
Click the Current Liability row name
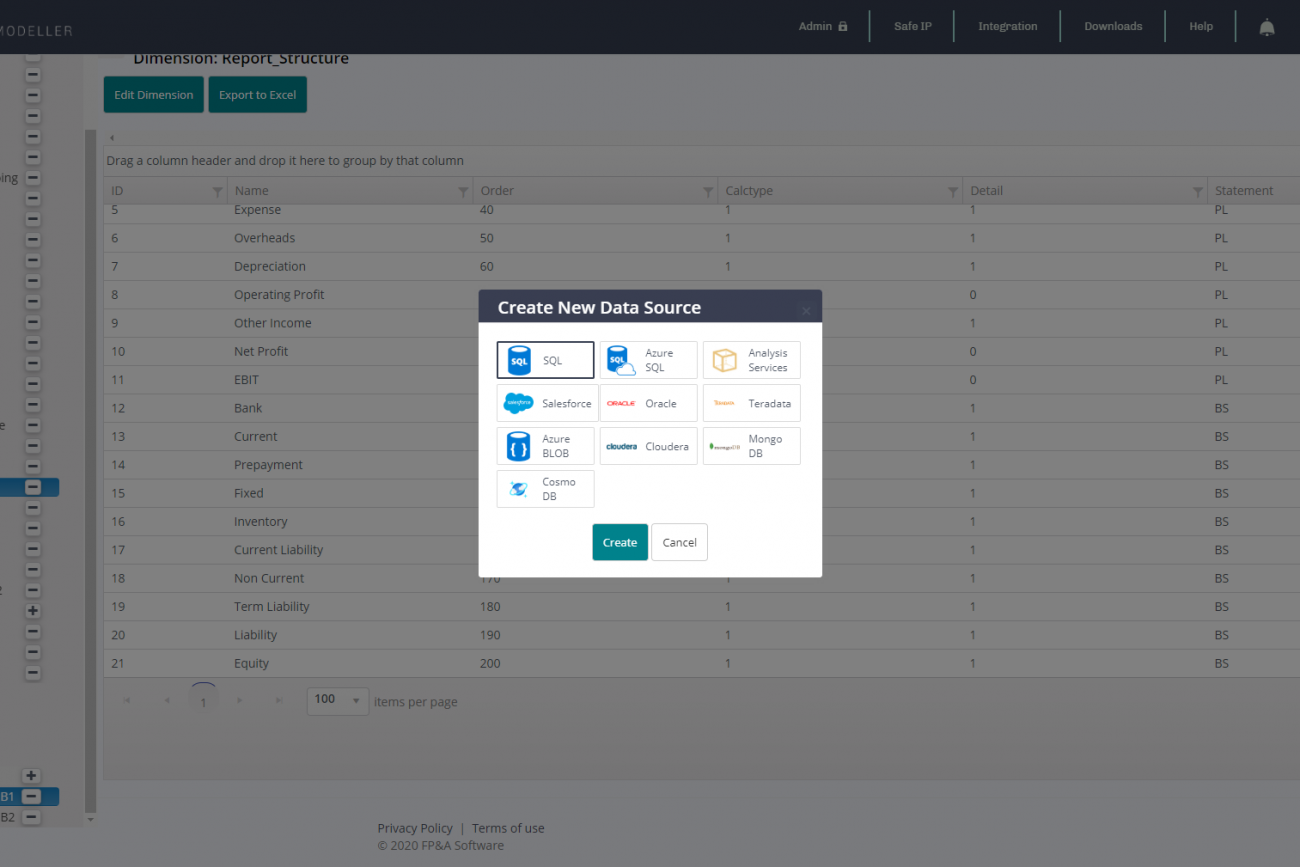(x=279, y=550)
